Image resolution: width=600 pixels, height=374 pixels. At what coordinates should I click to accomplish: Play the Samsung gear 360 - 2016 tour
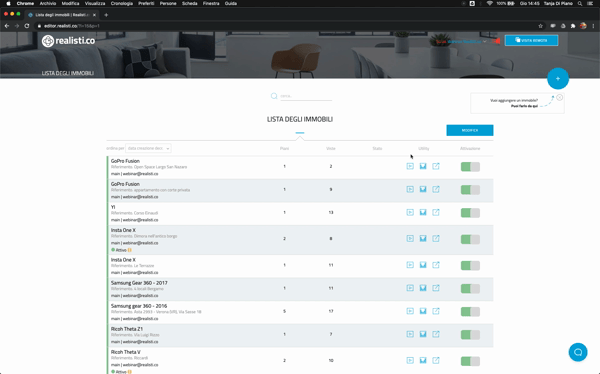point(410,311)
